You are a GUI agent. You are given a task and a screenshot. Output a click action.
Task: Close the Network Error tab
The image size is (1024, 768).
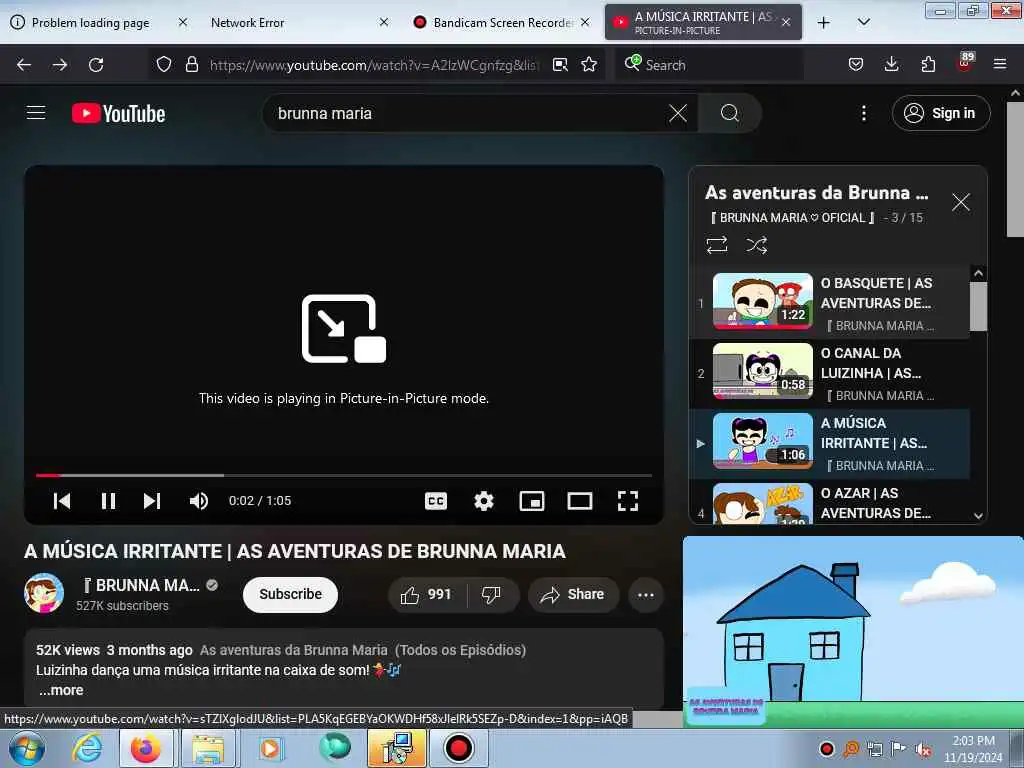(x=384, y=22)
